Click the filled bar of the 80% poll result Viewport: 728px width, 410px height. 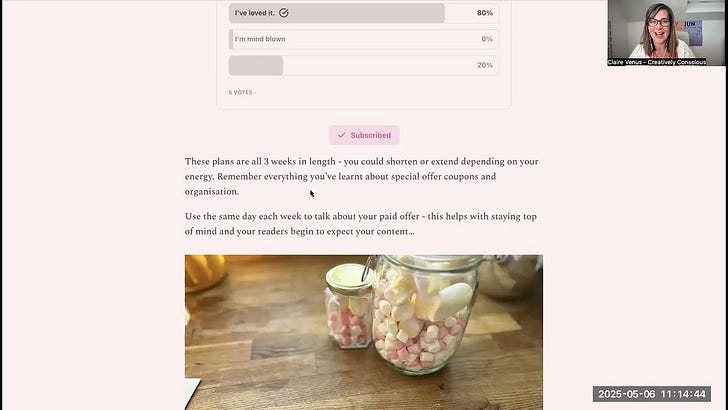coord(337,13)
